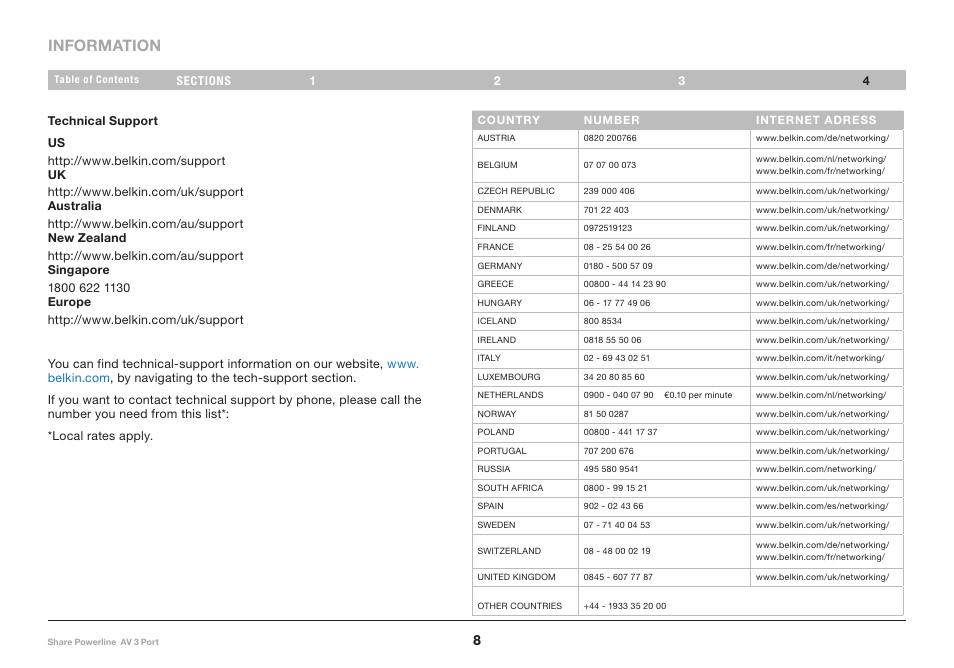
Task: Open the Australia support URL under Australia heading
Action: 145,224
